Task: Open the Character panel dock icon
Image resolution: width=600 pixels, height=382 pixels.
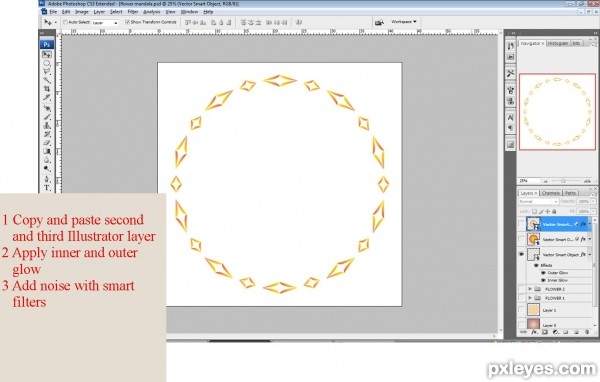Action: coord(510,118)
